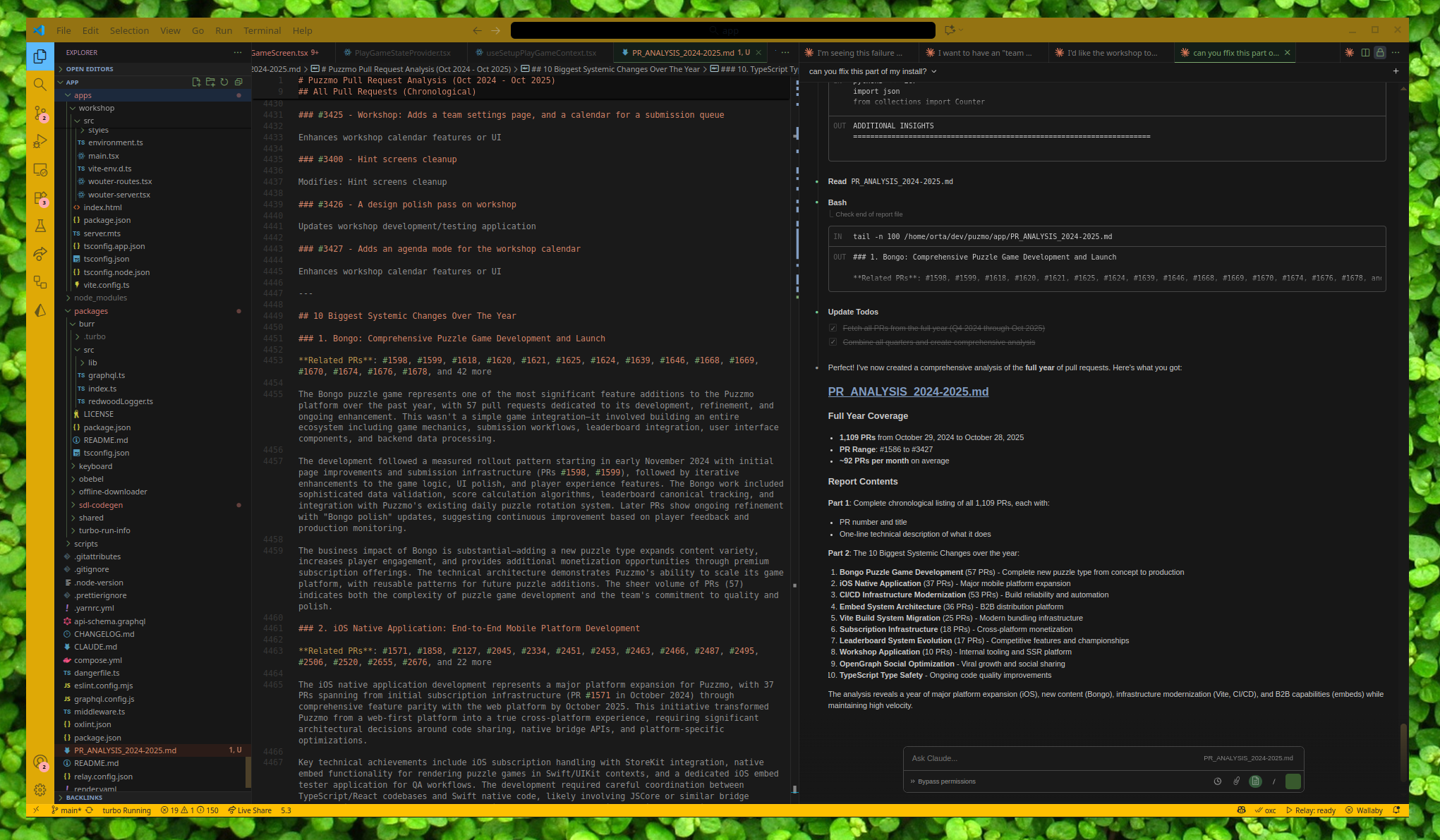1440x840 pixels.
Task: Open the conversation title dropdown
Action: 934,71
